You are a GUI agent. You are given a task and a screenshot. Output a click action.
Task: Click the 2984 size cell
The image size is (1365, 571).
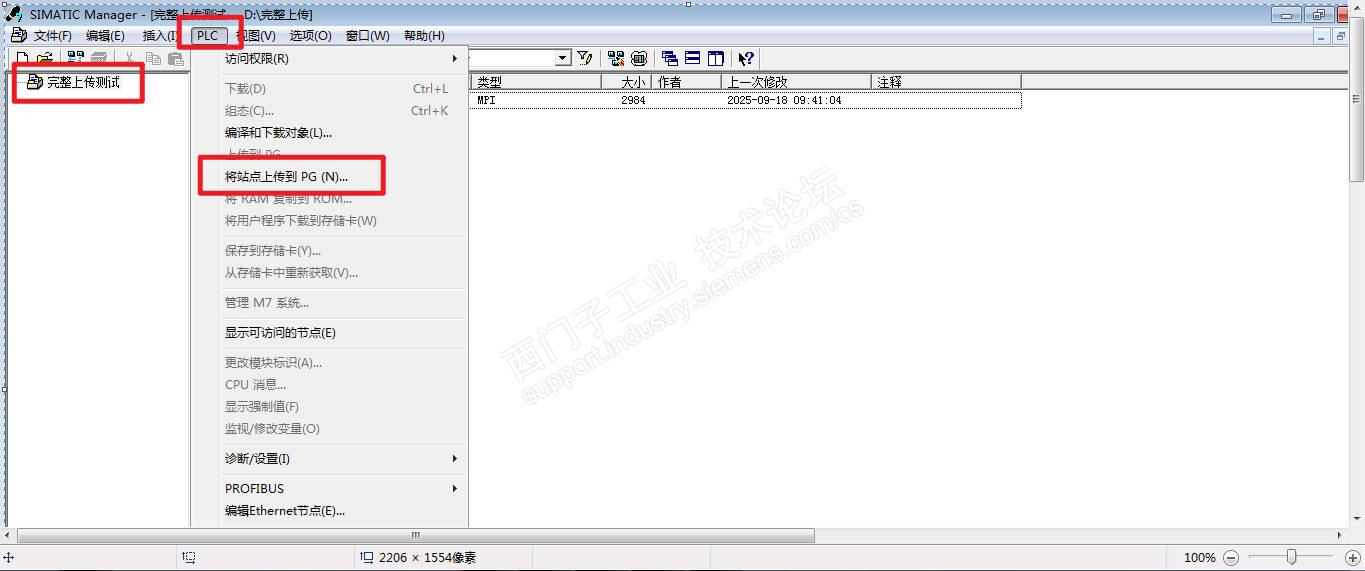[x=633, y=100]
